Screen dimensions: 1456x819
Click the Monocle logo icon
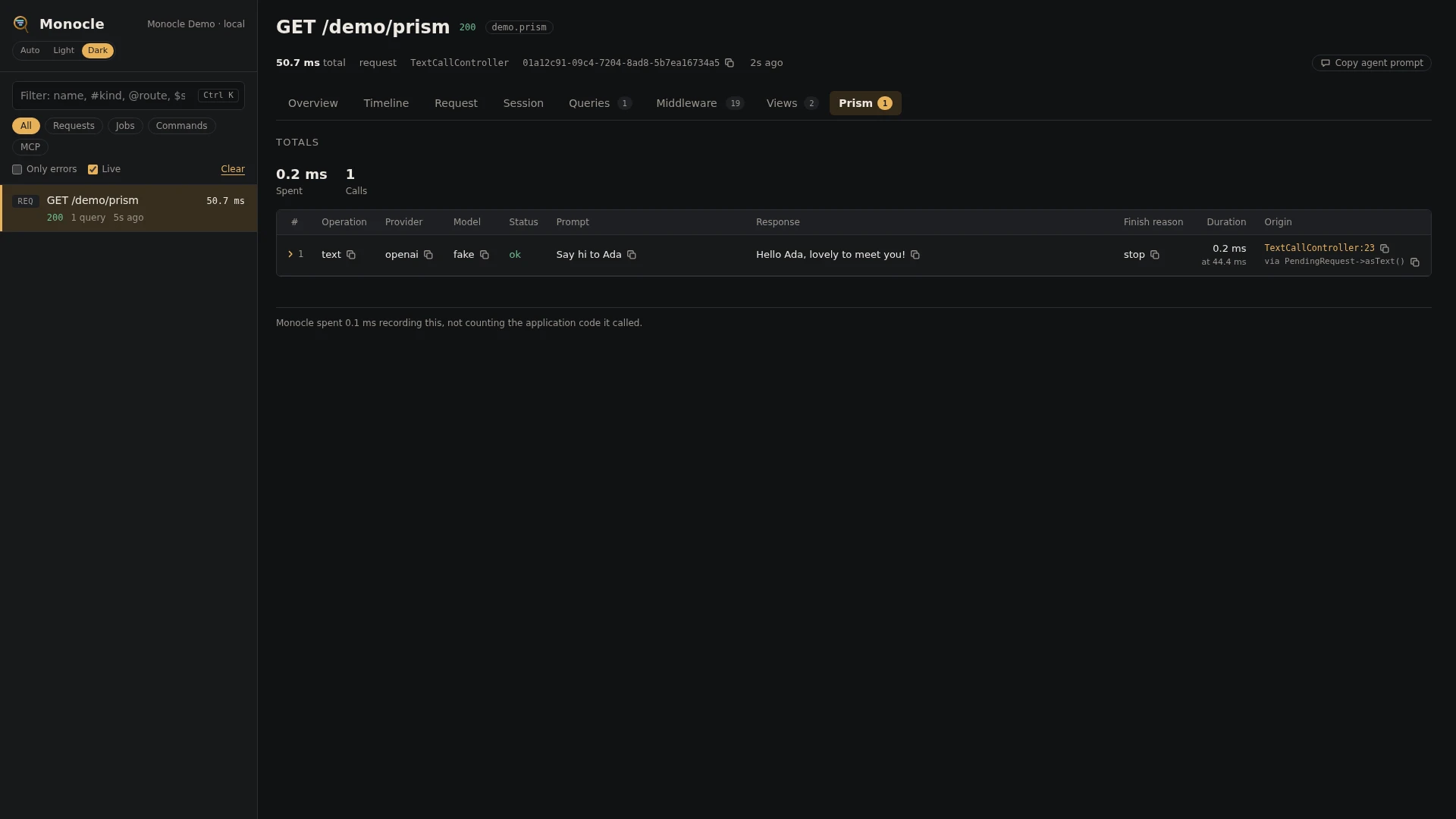[x=21, y=24]
